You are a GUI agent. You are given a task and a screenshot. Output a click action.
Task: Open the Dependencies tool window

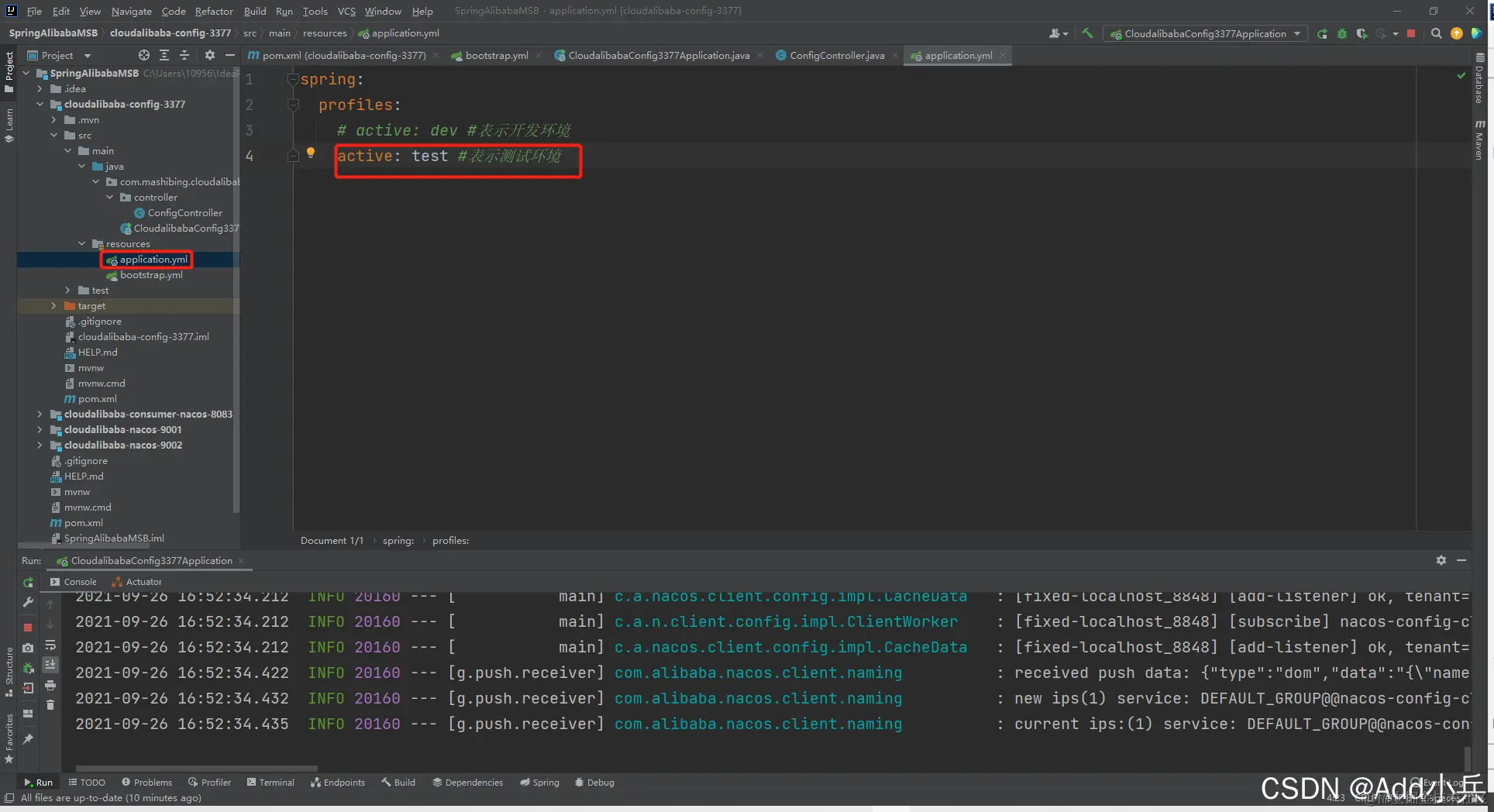467,783
